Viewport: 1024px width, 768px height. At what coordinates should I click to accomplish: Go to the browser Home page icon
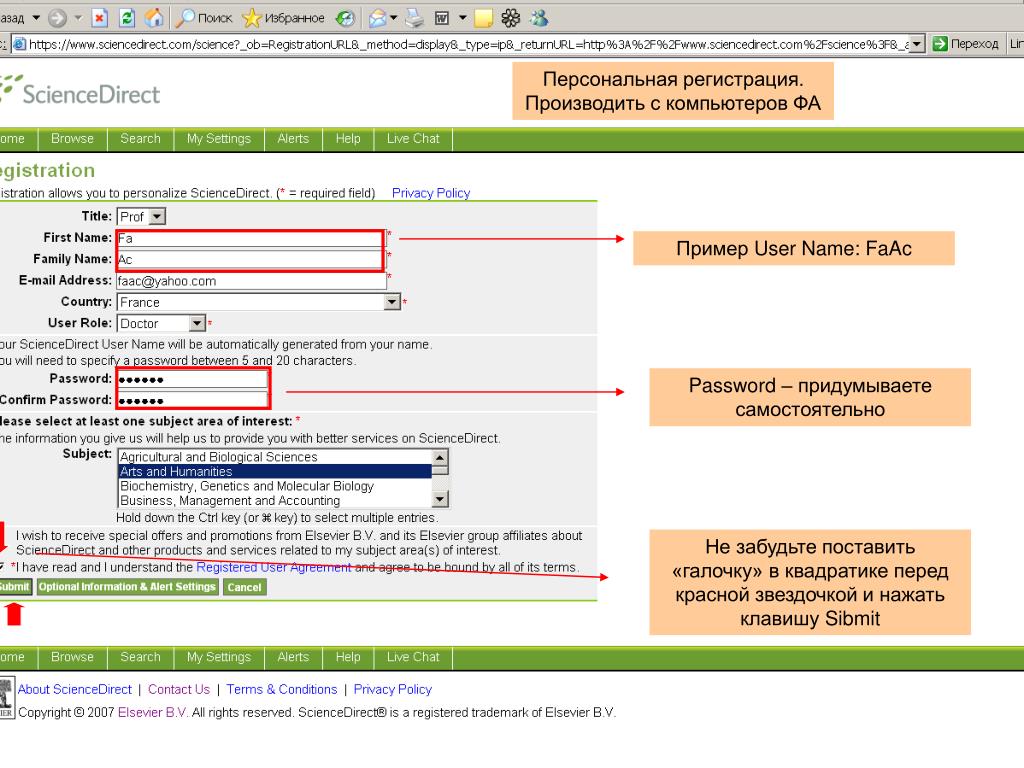coord(154,18)
